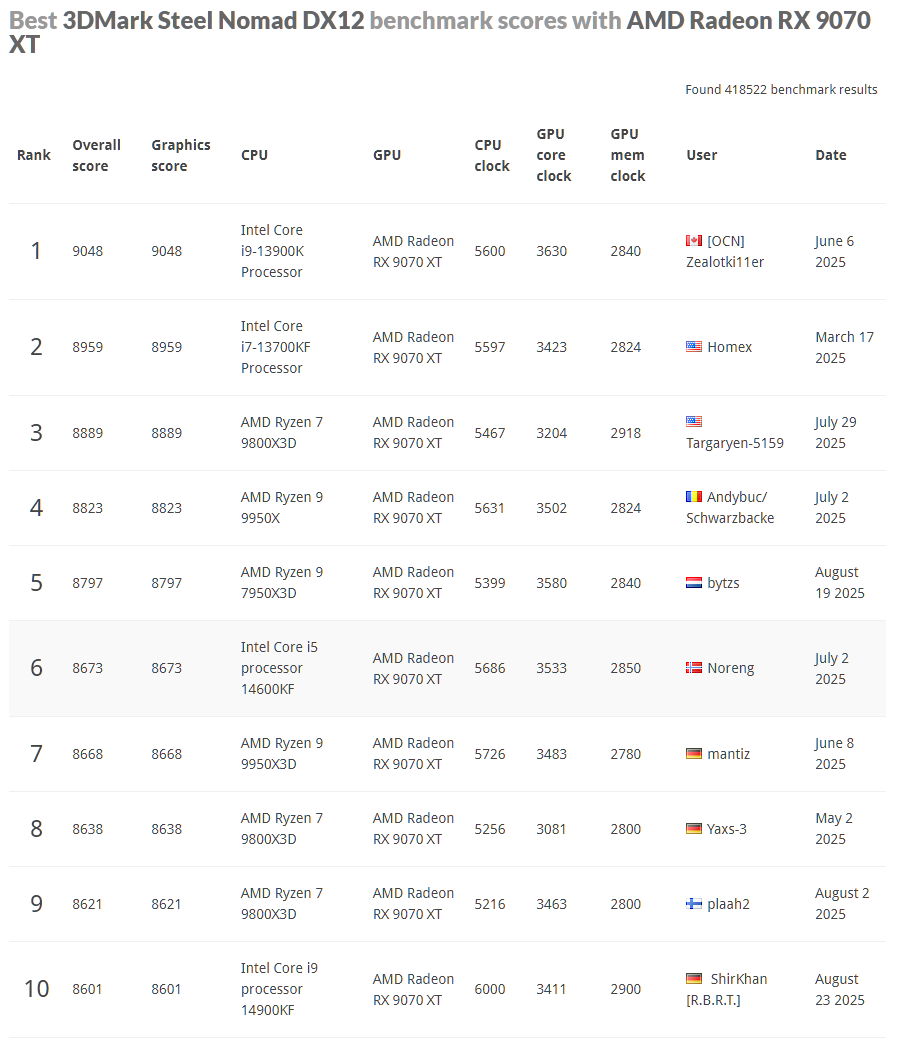
Task: Open user profile Noreng
Action: (730, 668)
